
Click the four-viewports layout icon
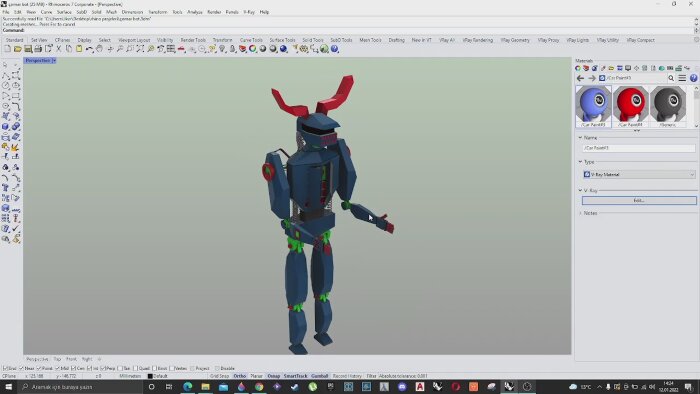click(171, 49)
